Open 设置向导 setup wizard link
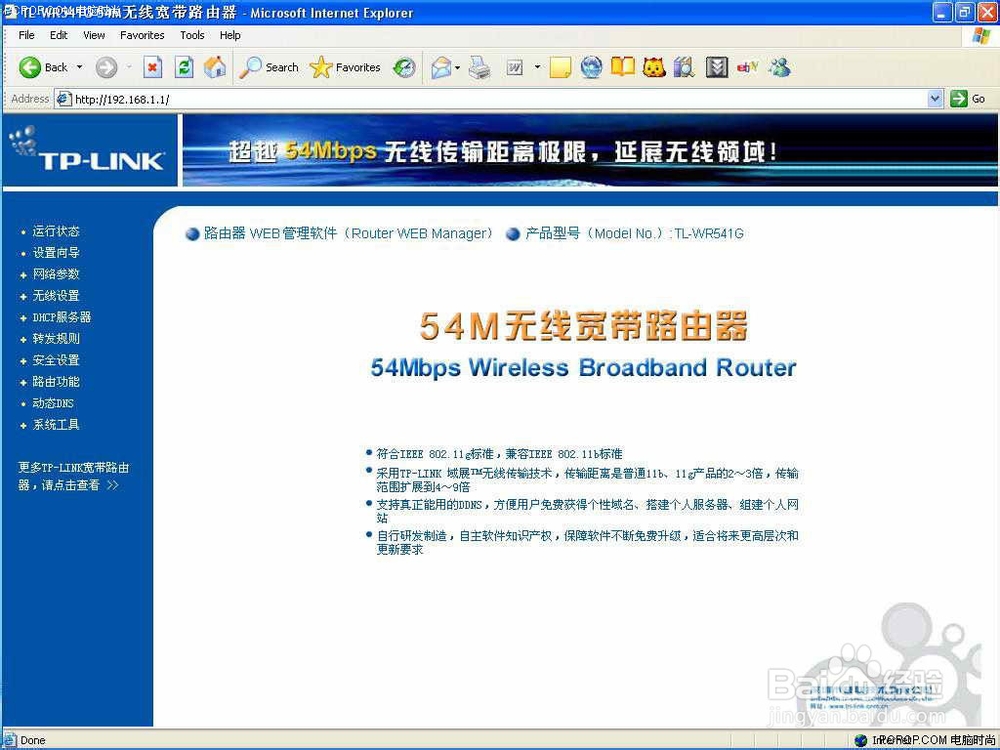This screenshot has width=1000, height=750. coord(56,253)
